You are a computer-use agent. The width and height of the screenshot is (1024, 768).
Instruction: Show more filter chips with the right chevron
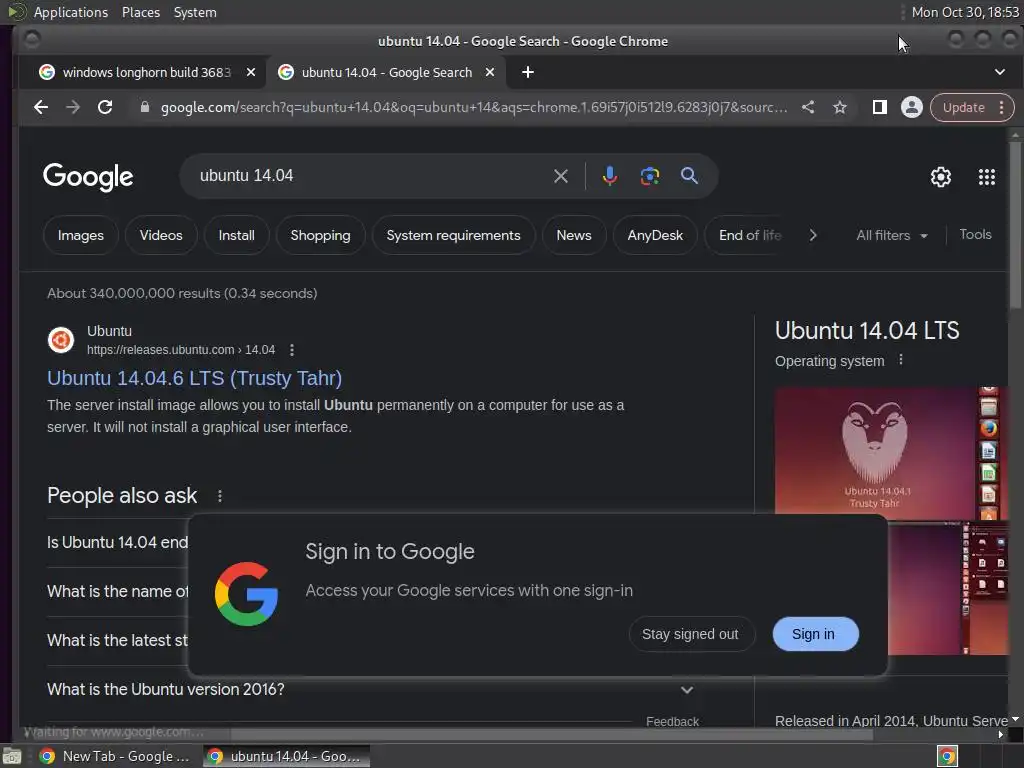coord(812,235)
